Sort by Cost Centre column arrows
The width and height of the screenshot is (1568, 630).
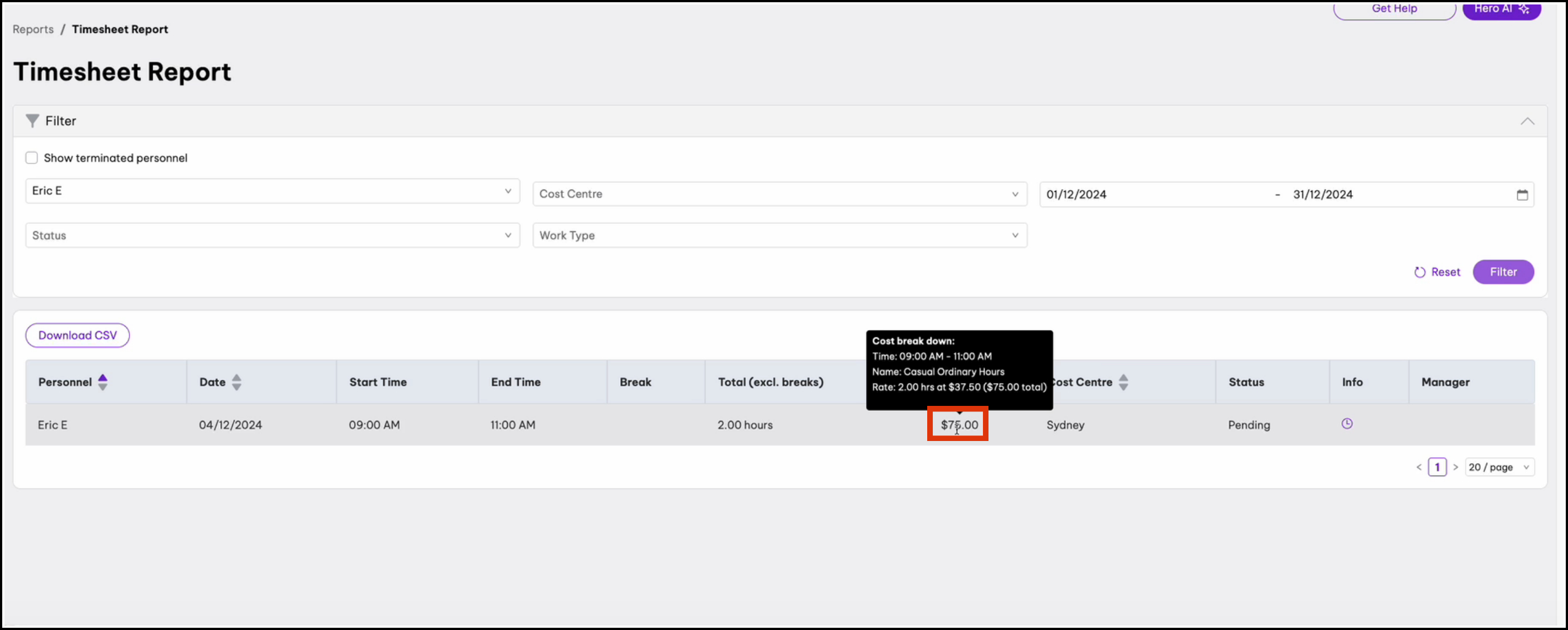1123,382
